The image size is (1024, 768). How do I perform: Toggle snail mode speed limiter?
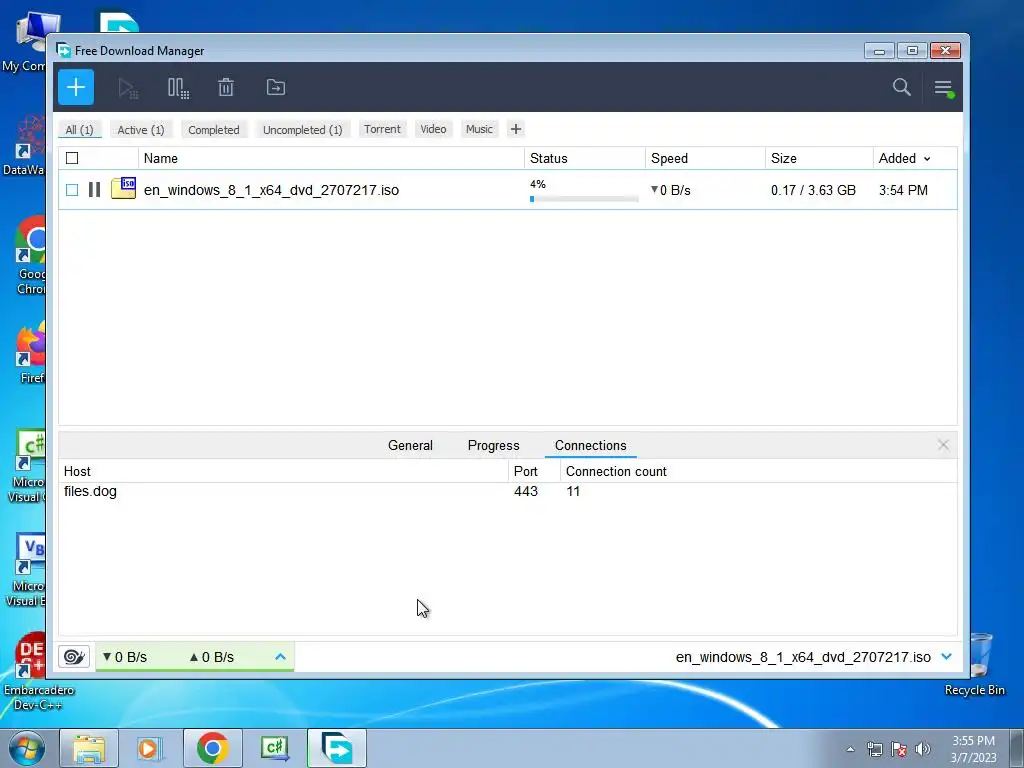click(74, 656)
